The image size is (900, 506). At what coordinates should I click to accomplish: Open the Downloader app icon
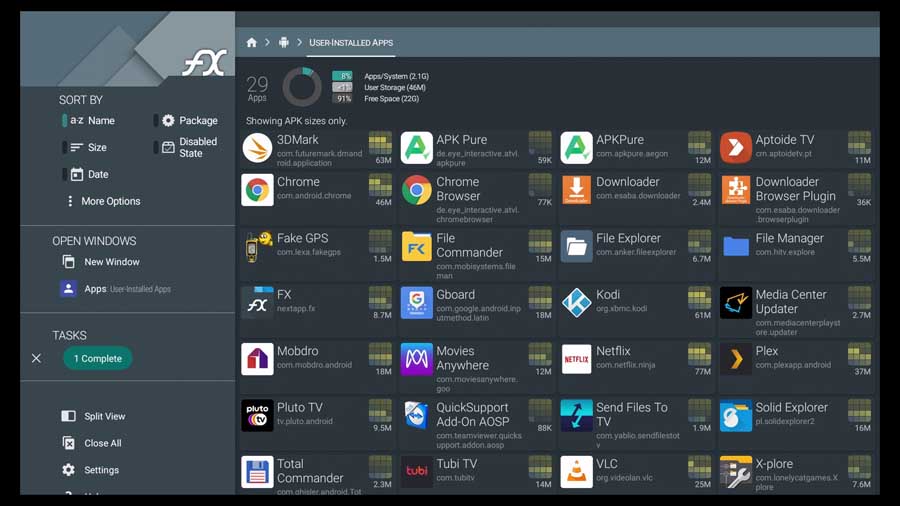[x=576, y=190]
